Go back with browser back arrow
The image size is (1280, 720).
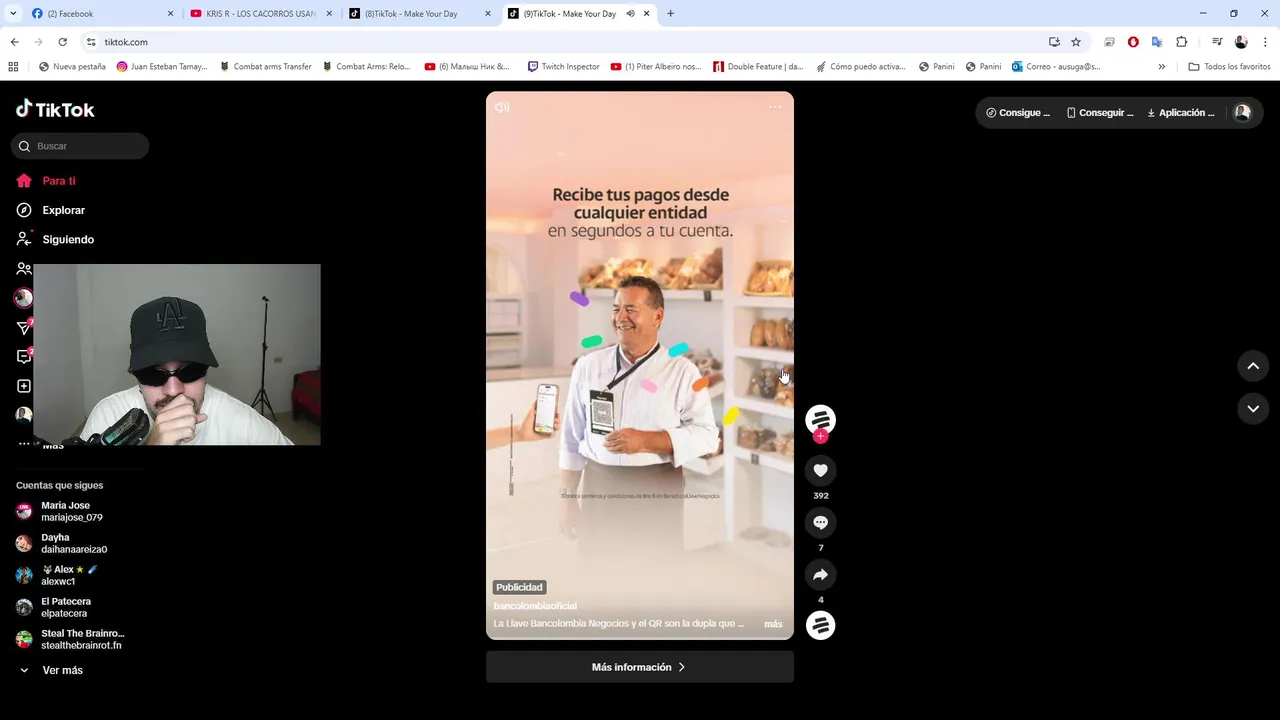[14, 42]
